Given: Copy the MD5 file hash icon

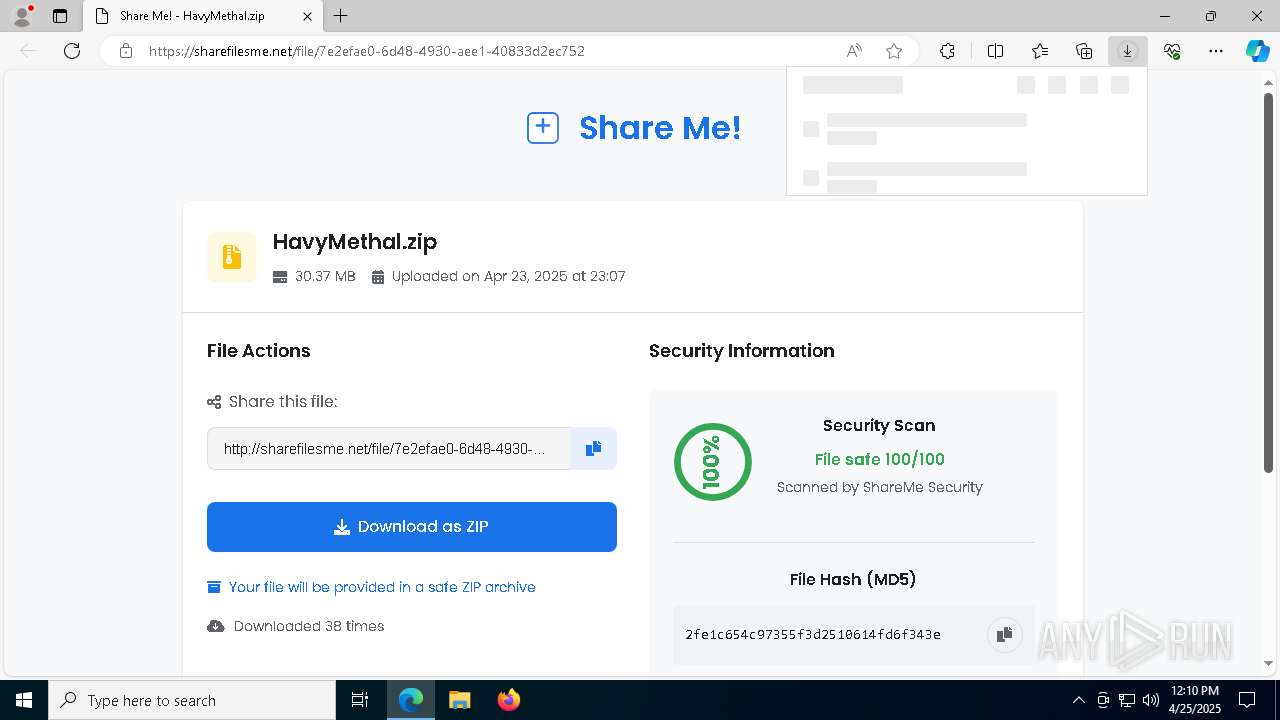Looking at the screenshot, I should pos(1004,634).
